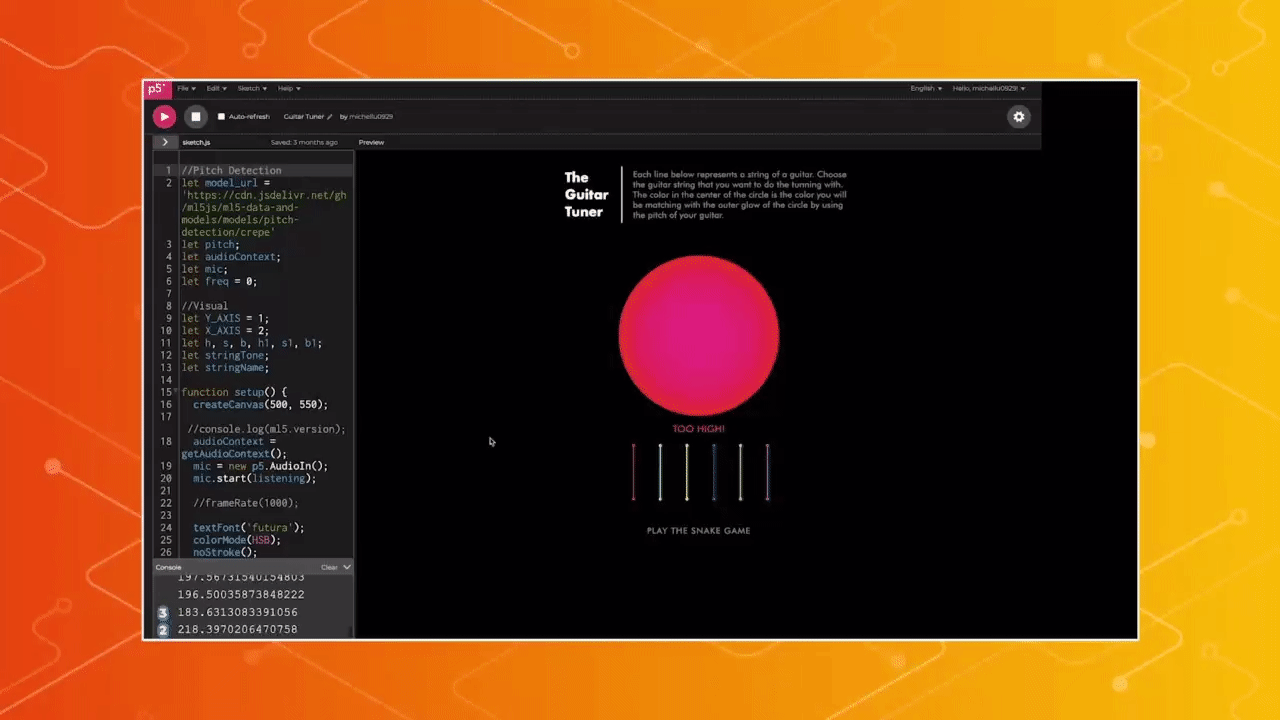Click the TOO HIGH! status text

[698, 429]
